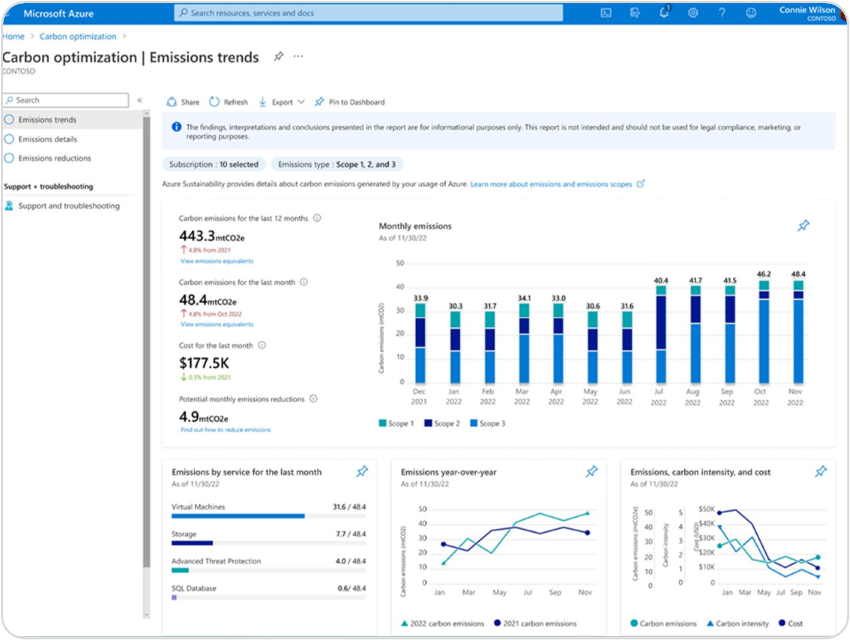
Task: Refresh the emissions report
Action: point(228,102)
